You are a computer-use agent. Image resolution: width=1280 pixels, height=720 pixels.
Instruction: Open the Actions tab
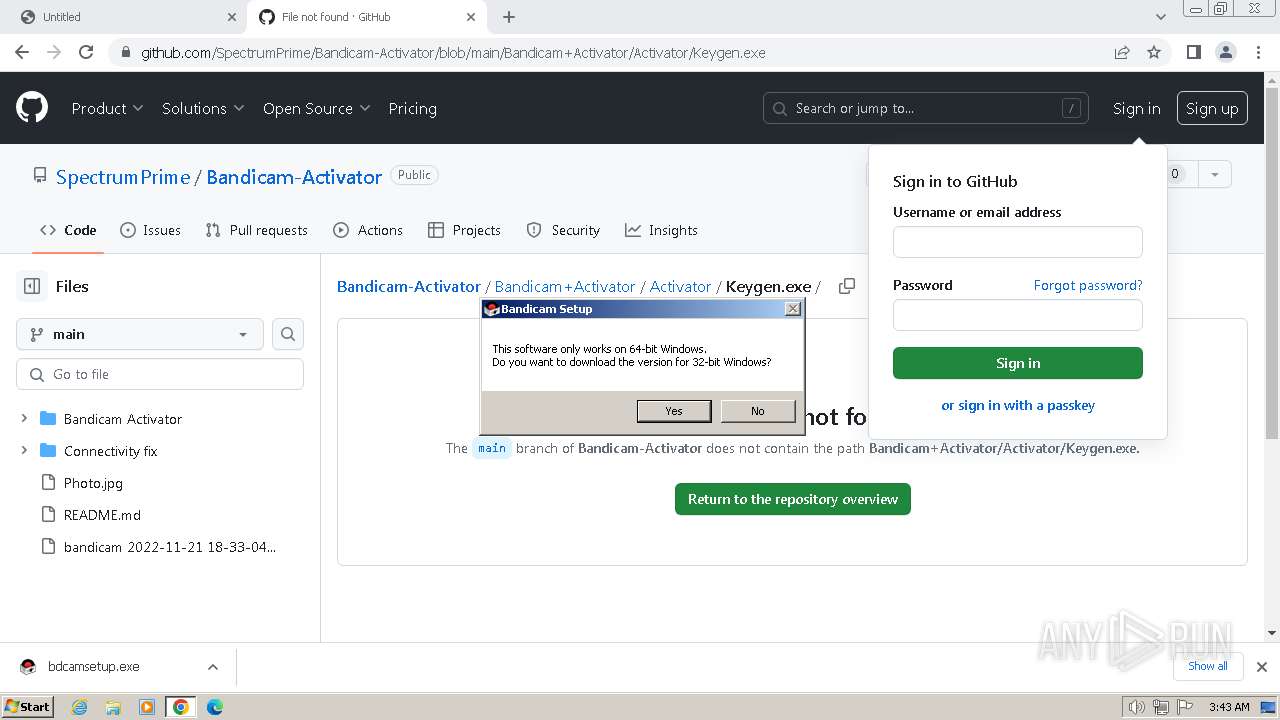[368, 230]
